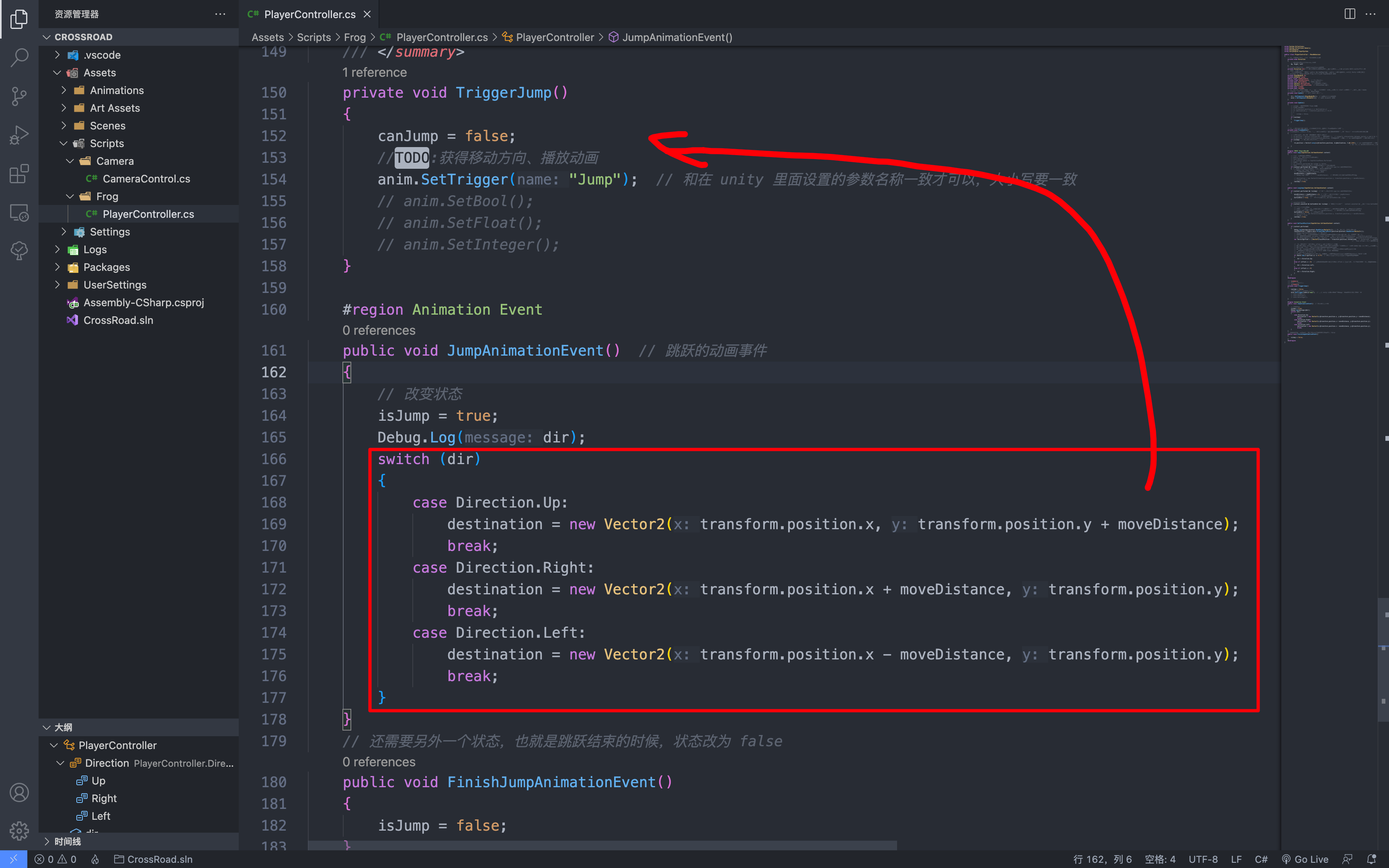Collapse the Frog folder

138,197
